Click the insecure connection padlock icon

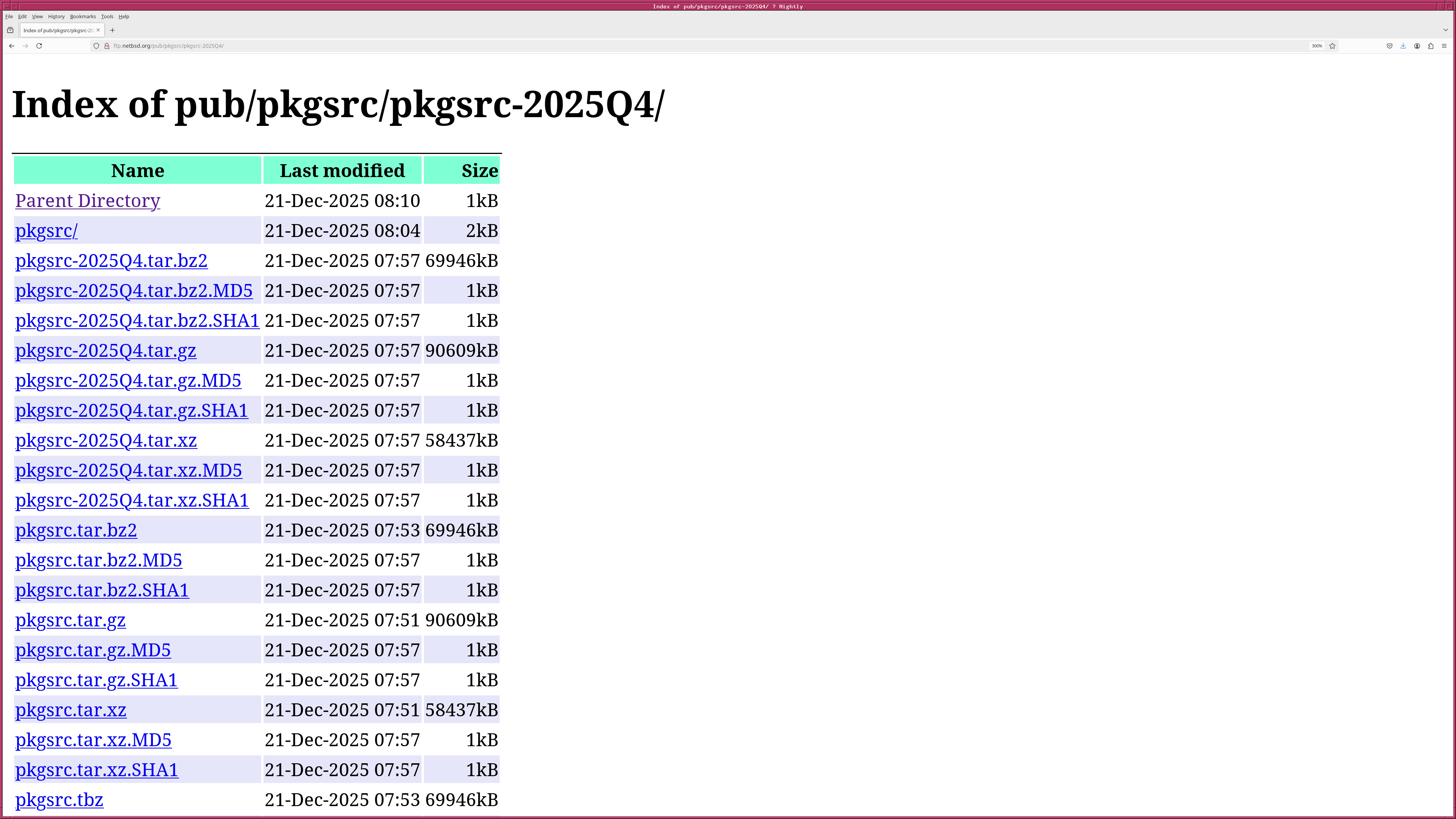(107, 46)
